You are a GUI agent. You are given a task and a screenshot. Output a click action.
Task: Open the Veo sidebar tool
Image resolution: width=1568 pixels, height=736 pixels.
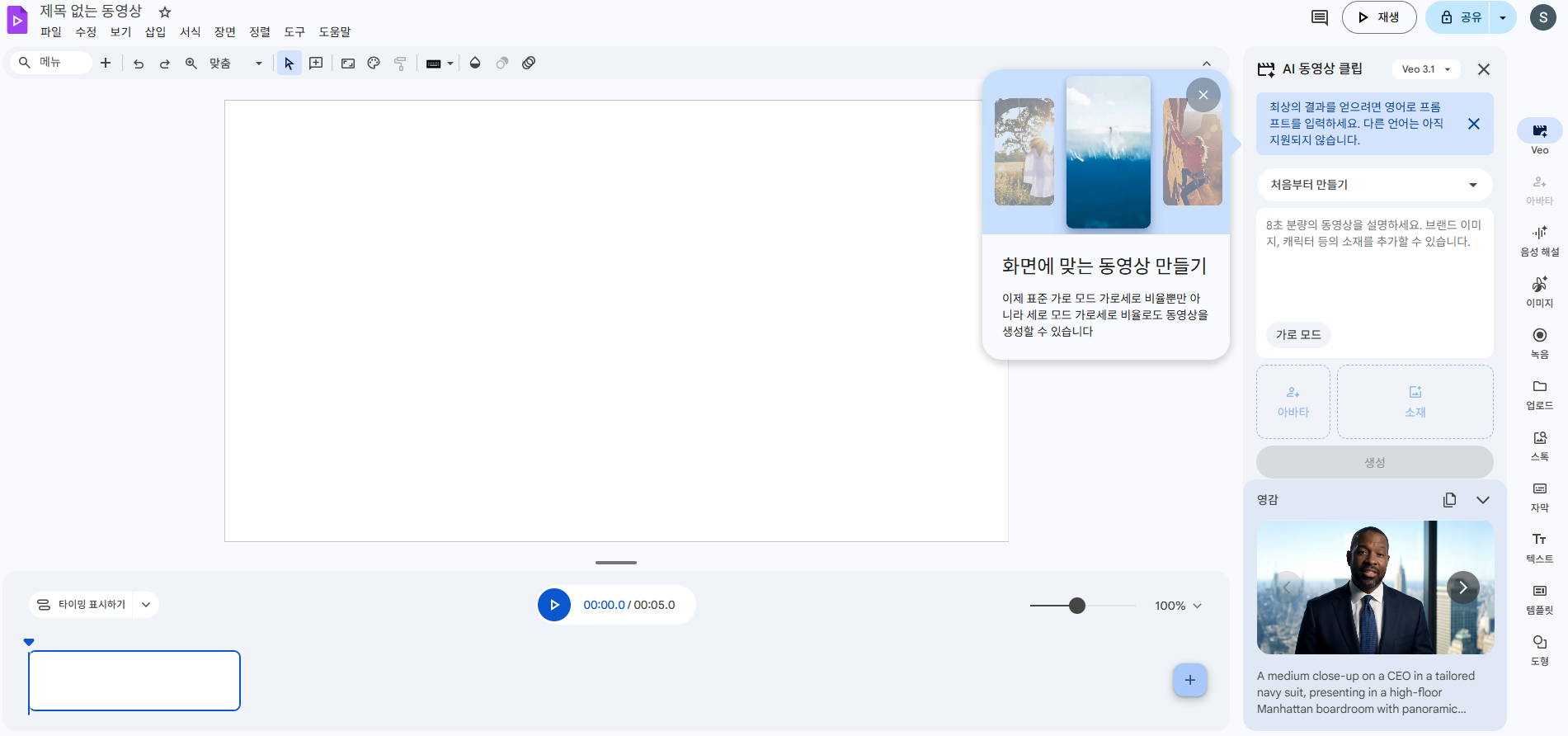1539,137
